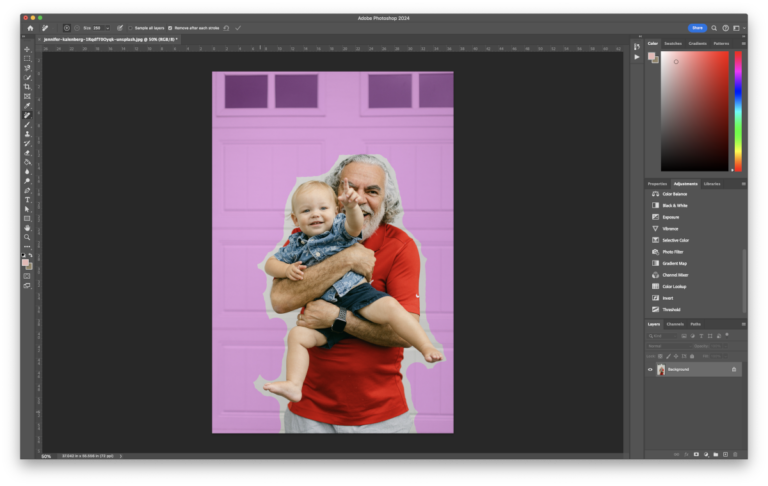
Task: Create new adjustment layer half-circle icon
Action: pyautogui.click(x=706, y=454)
